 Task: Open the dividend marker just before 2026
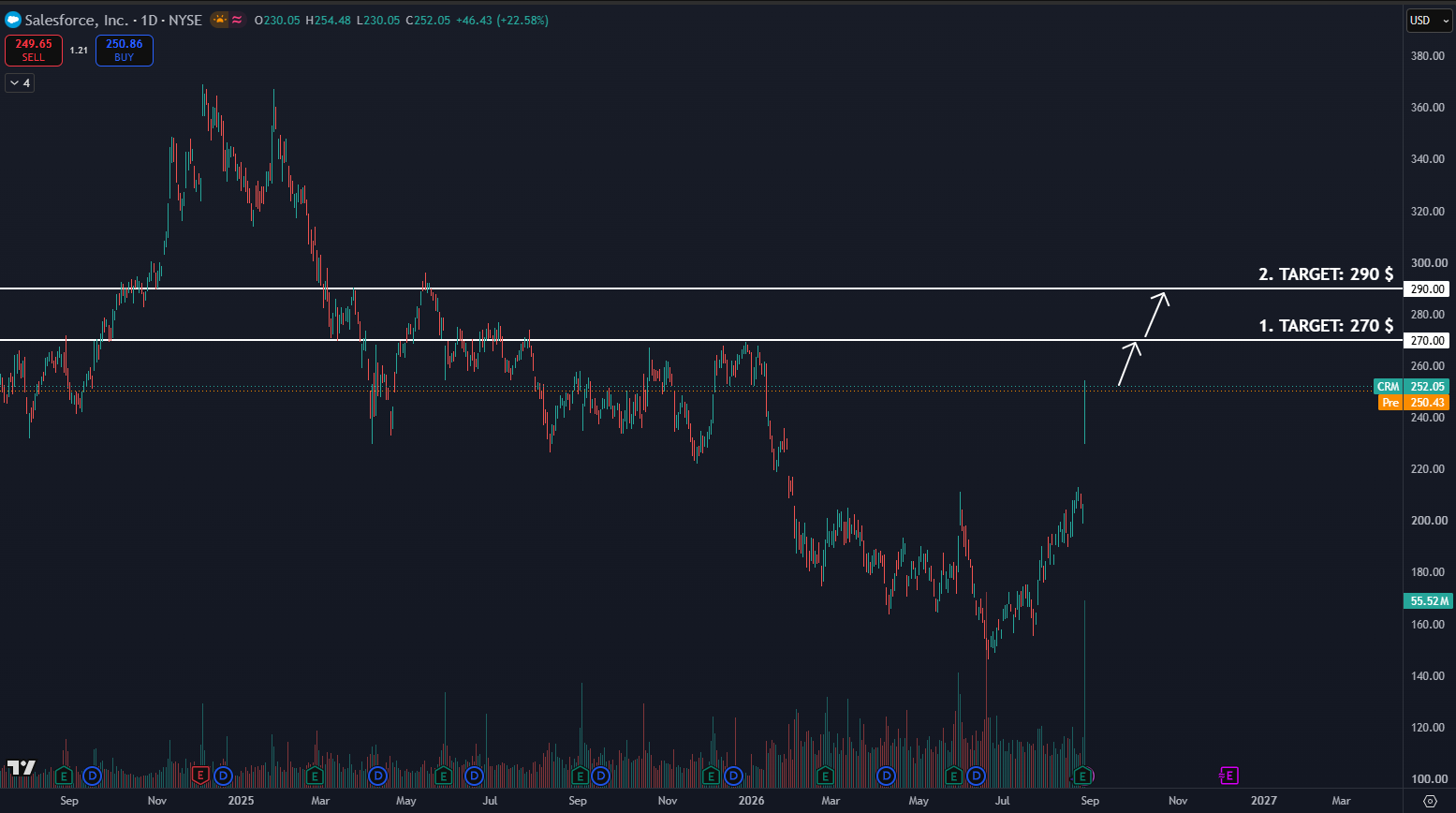(733, 776)
